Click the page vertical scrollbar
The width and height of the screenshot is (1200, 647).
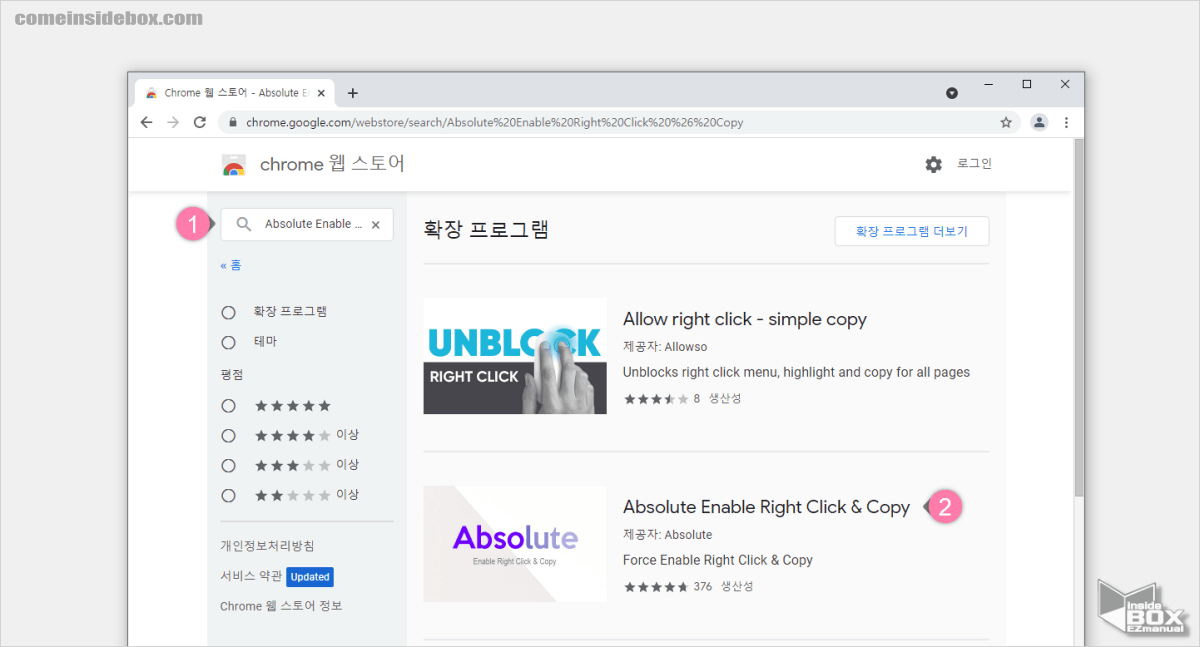point(1078,318)
